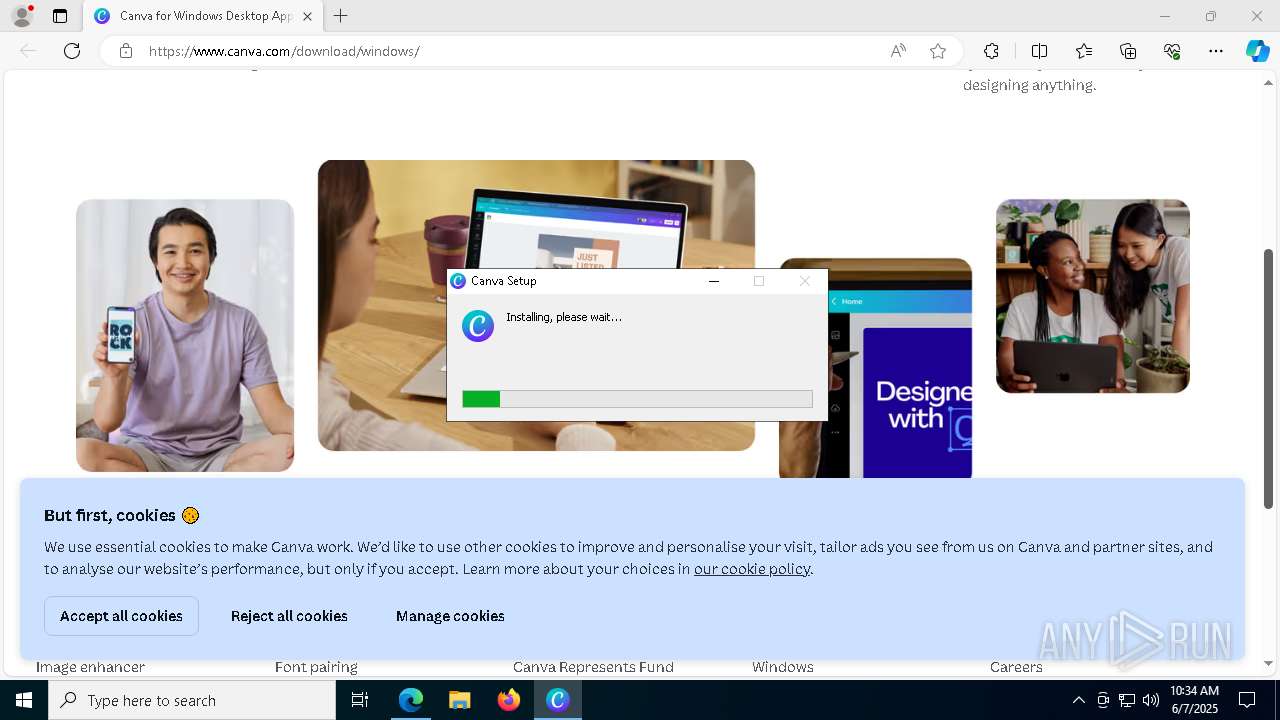Toggle split screen view icon

tap(1039, 51)
